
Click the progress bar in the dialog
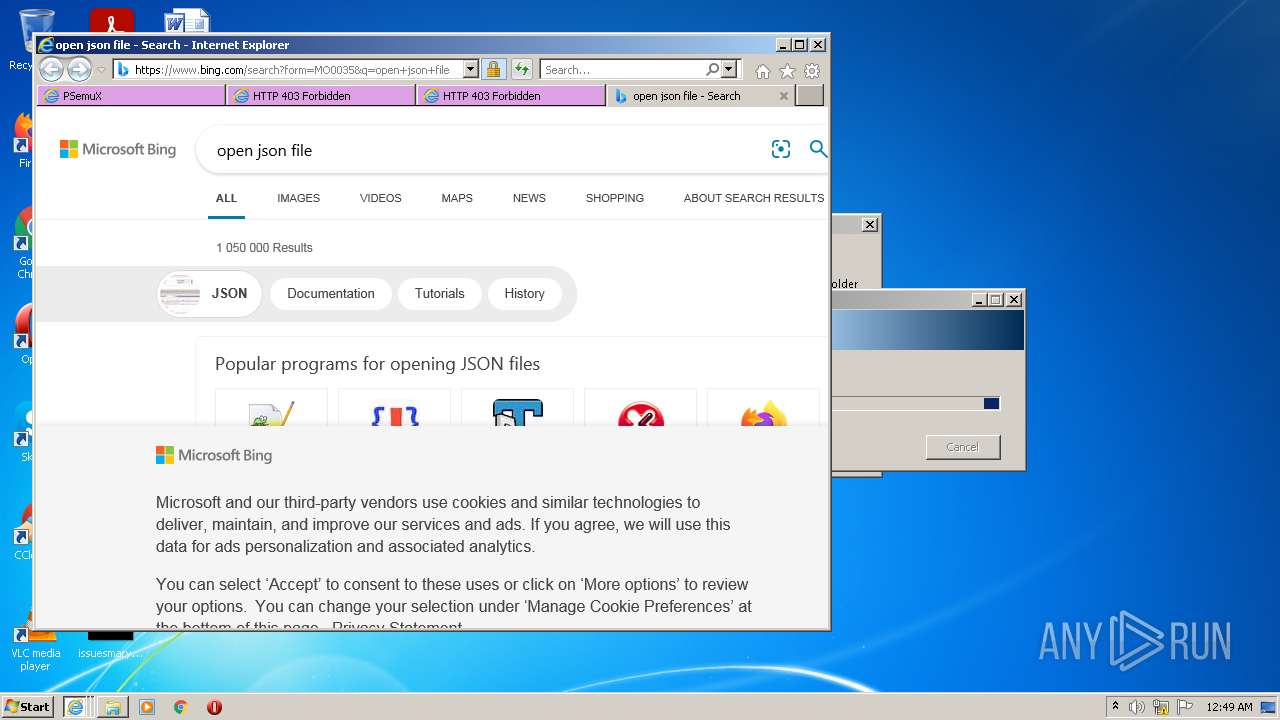(915, 403)
